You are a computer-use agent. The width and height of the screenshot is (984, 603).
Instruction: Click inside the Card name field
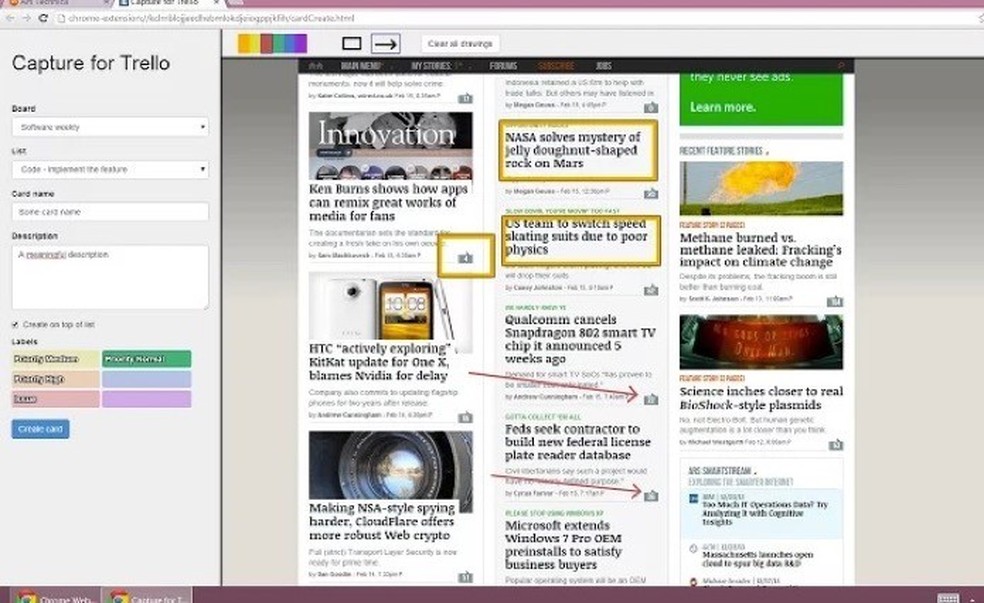click(110, 211)
